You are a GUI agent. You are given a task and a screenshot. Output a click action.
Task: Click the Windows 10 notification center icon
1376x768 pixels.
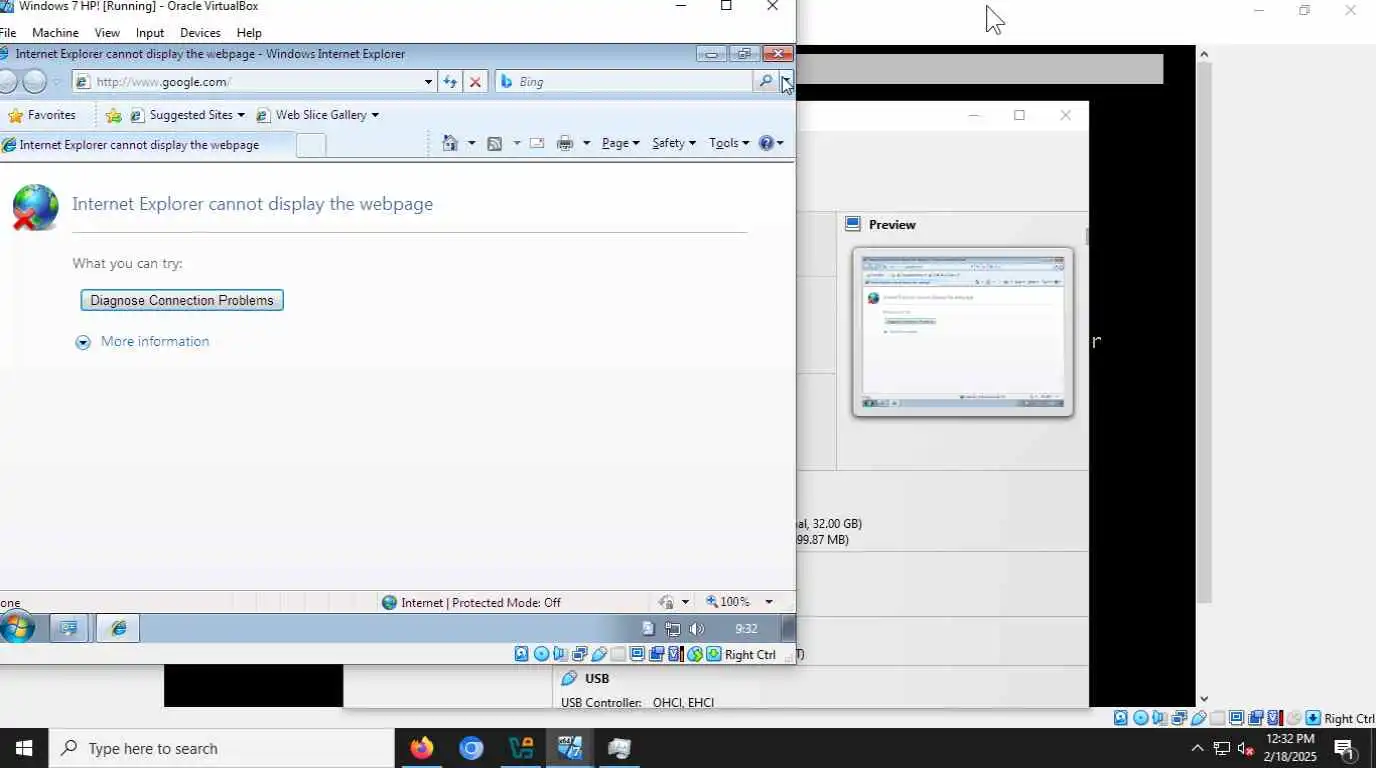click(1345, 748)
